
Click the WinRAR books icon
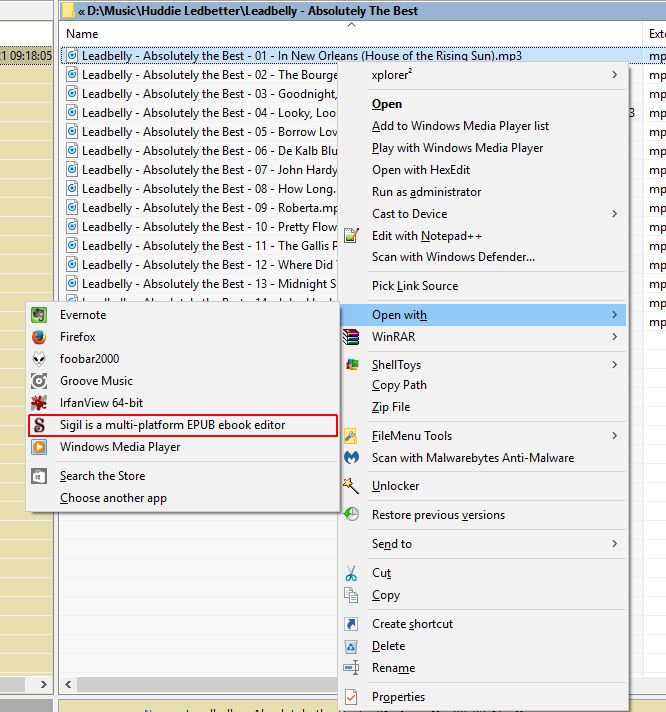[x=351, y=337]
